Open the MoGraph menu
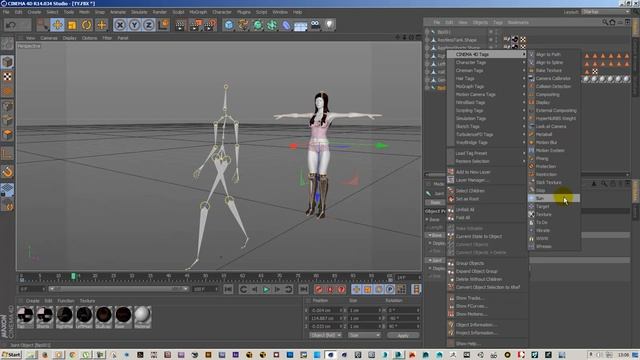 [198, 12]
